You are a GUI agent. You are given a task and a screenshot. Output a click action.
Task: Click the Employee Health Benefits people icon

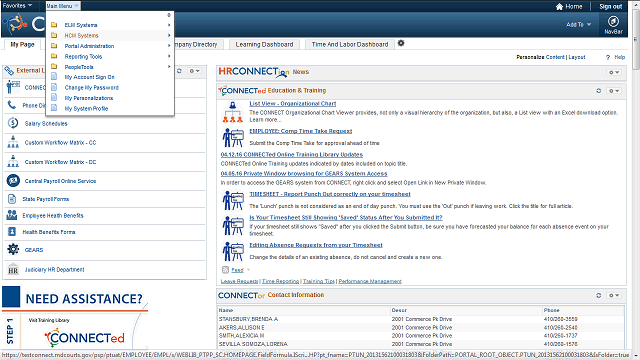click(12, 215)
